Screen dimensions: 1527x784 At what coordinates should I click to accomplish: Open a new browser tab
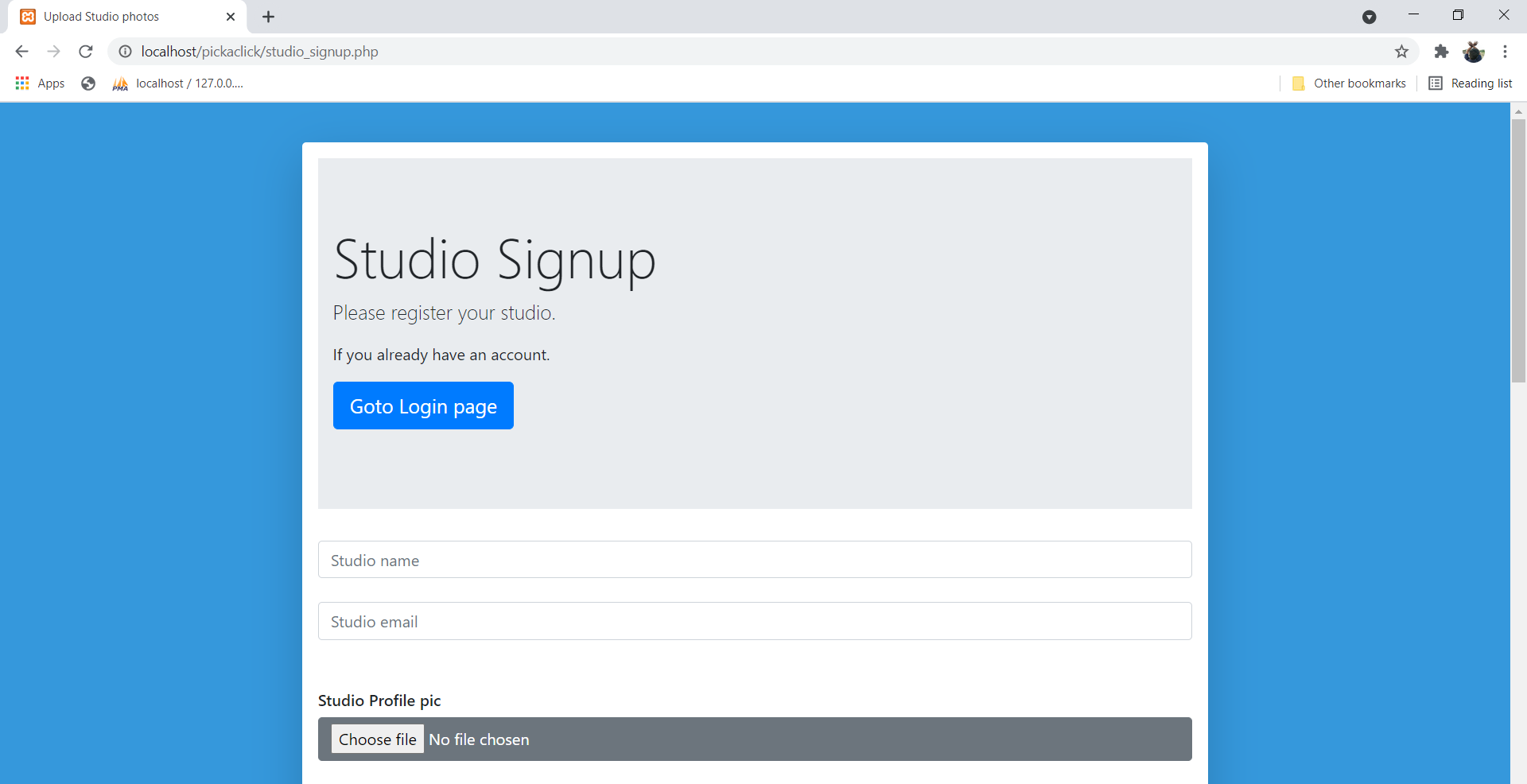click(x=268, y=16)
